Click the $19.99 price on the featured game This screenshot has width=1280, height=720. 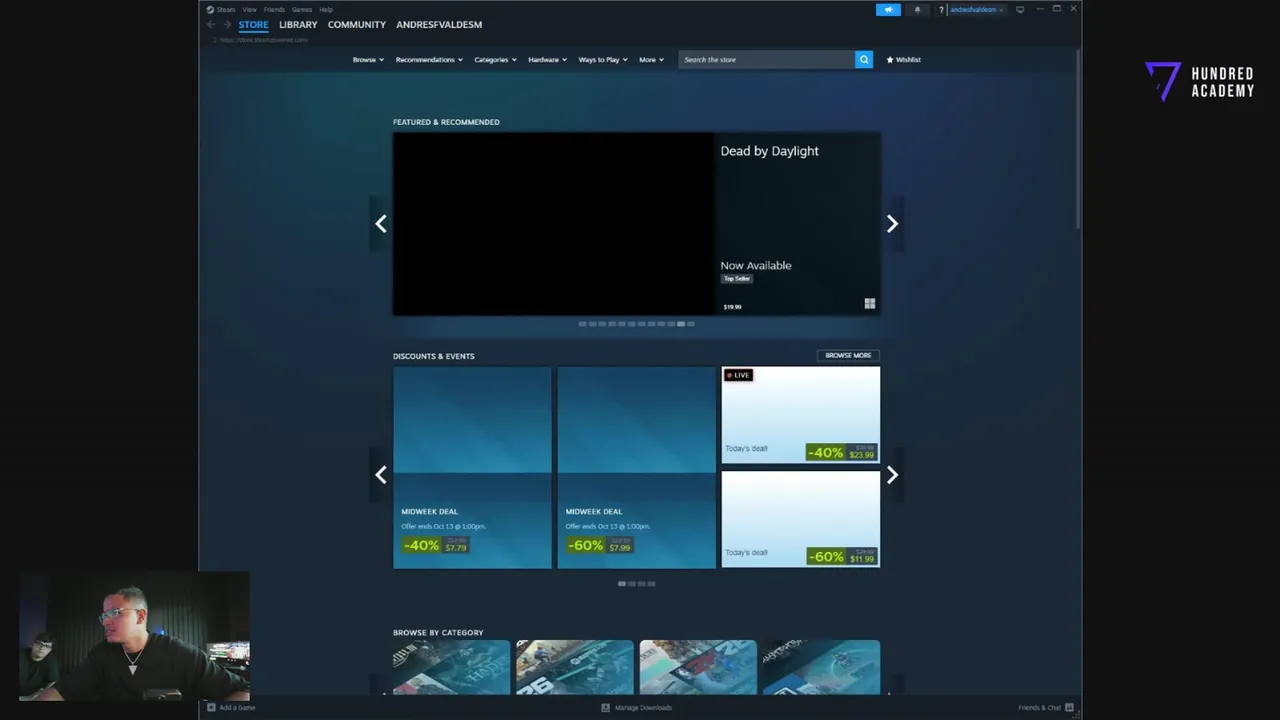tap(733, 307)
